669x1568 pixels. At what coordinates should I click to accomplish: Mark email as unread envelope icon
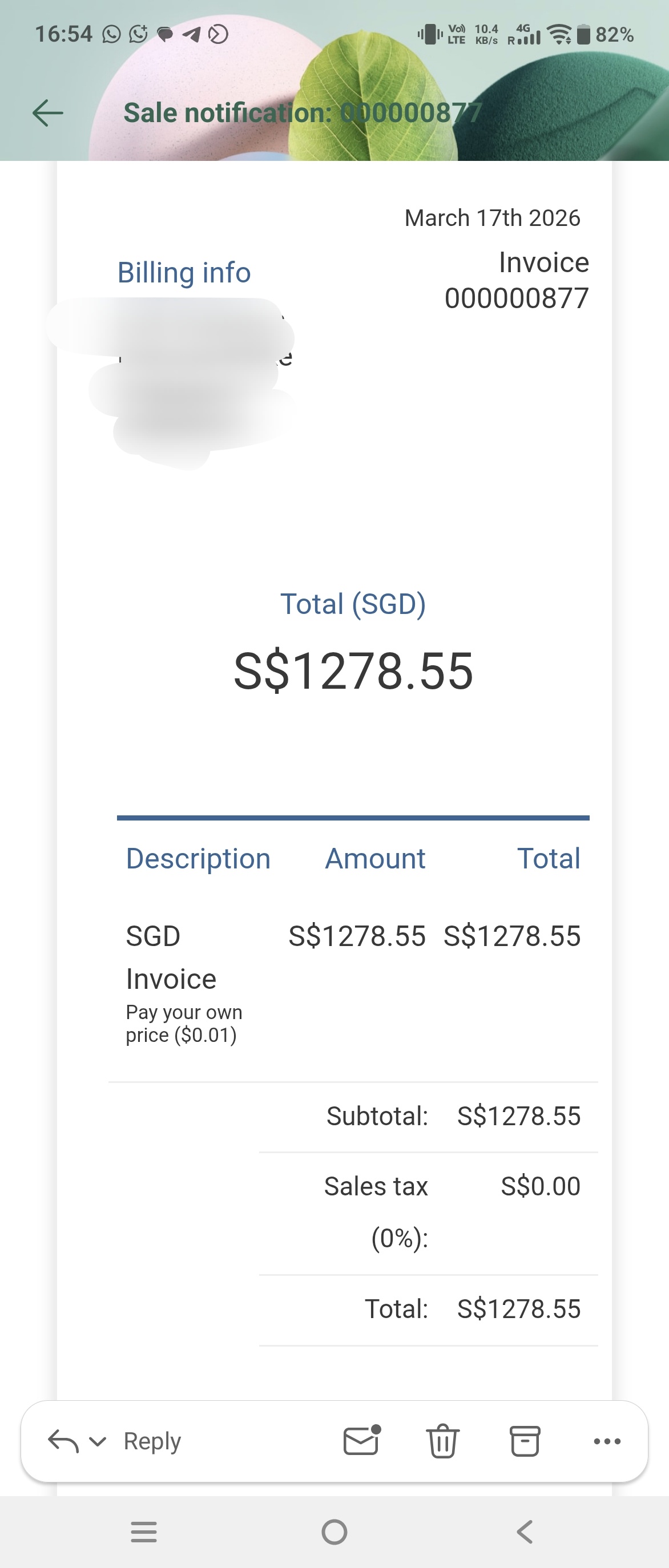[361, 1440]
